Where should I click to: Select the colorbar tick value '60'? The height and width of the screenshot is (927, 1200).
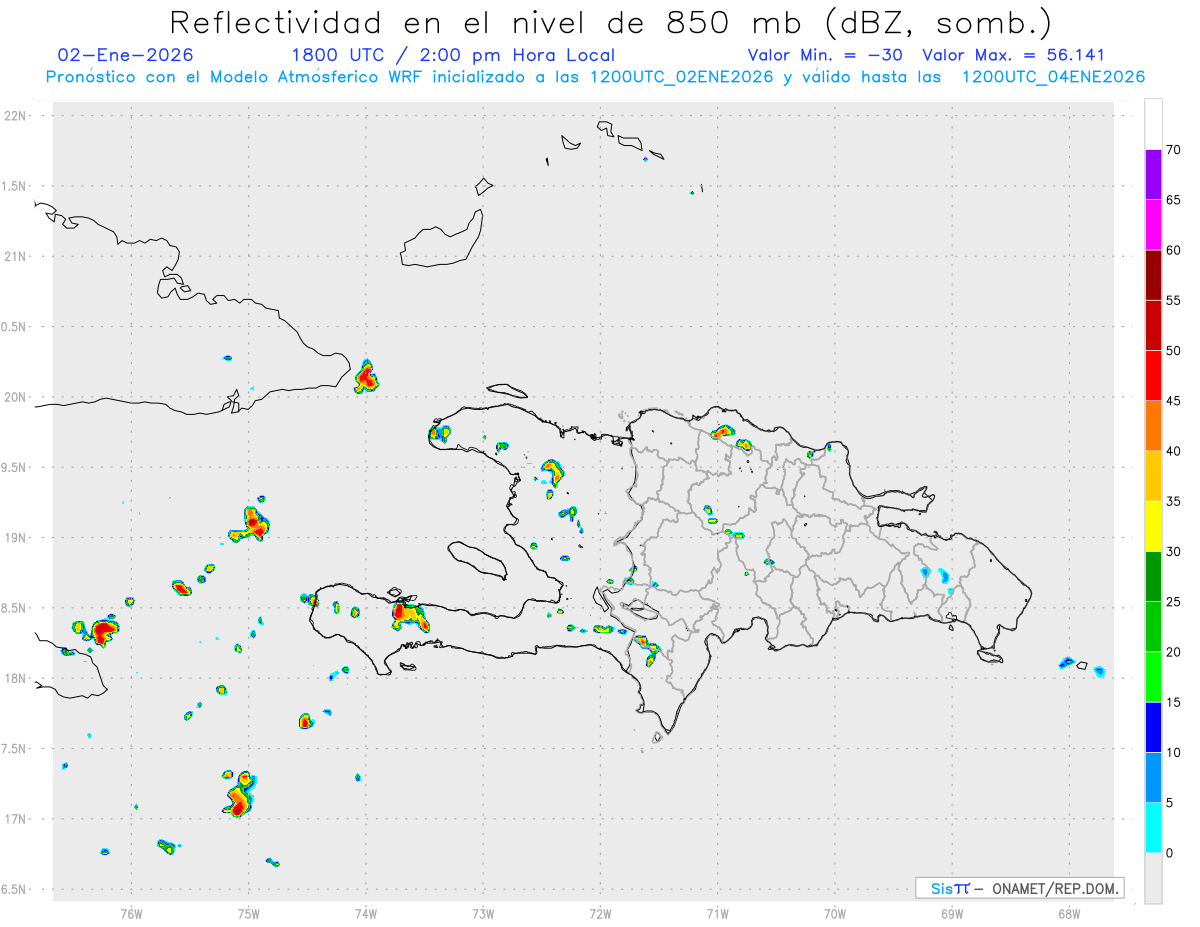pyautogui.click(x=1174, y=250)
